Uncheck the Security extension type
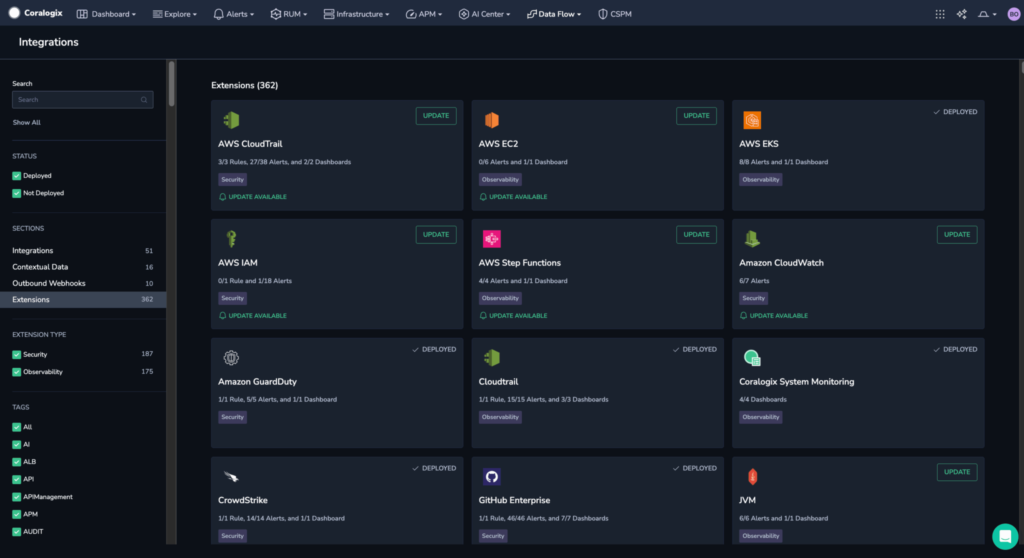 tap(16, 355)
